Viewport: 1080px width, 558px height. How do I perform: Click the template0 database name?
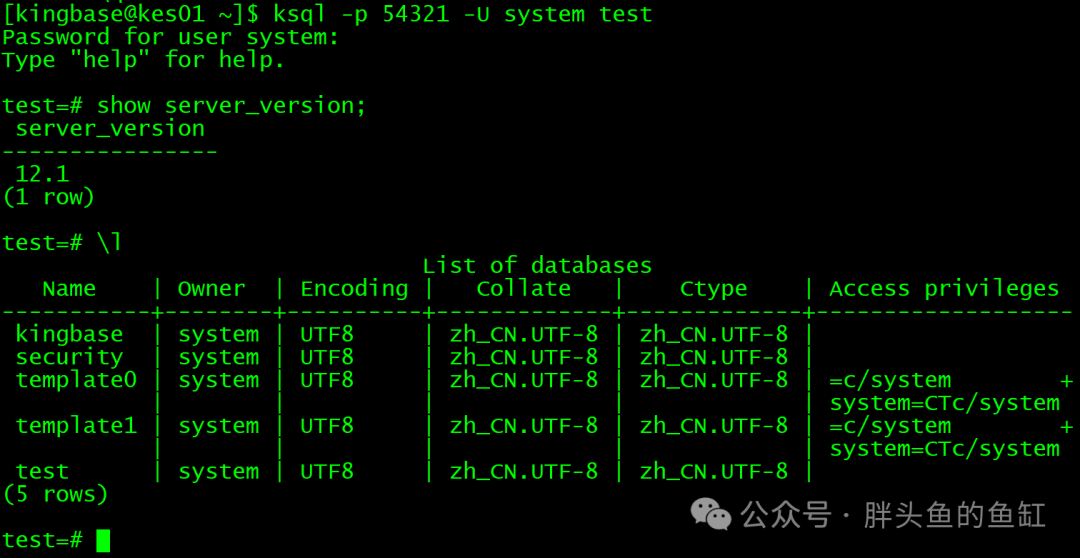pyautogui.click(x=76, y=380)
